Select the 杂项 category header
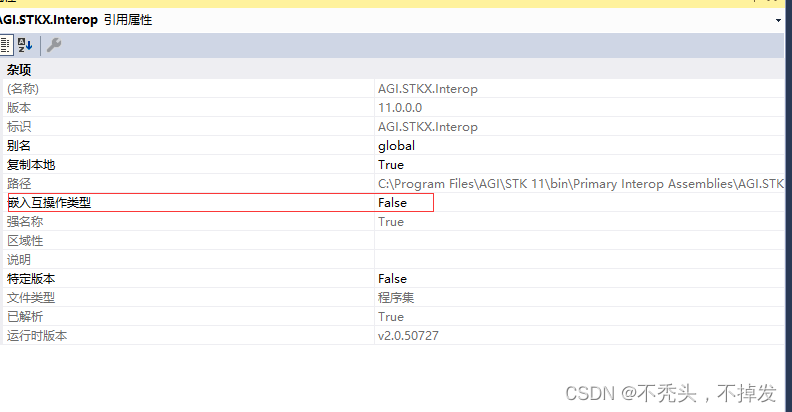The width and height of the screenshot is (792, 412). tap(19, 70)
